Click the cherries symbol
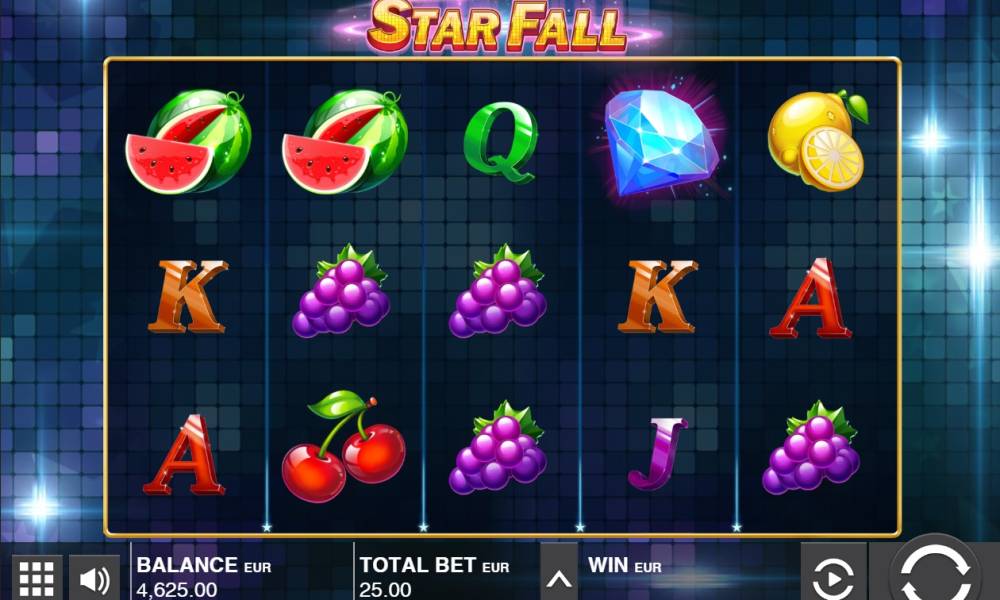Screen dimensions: 1000x600 point(343,446)
